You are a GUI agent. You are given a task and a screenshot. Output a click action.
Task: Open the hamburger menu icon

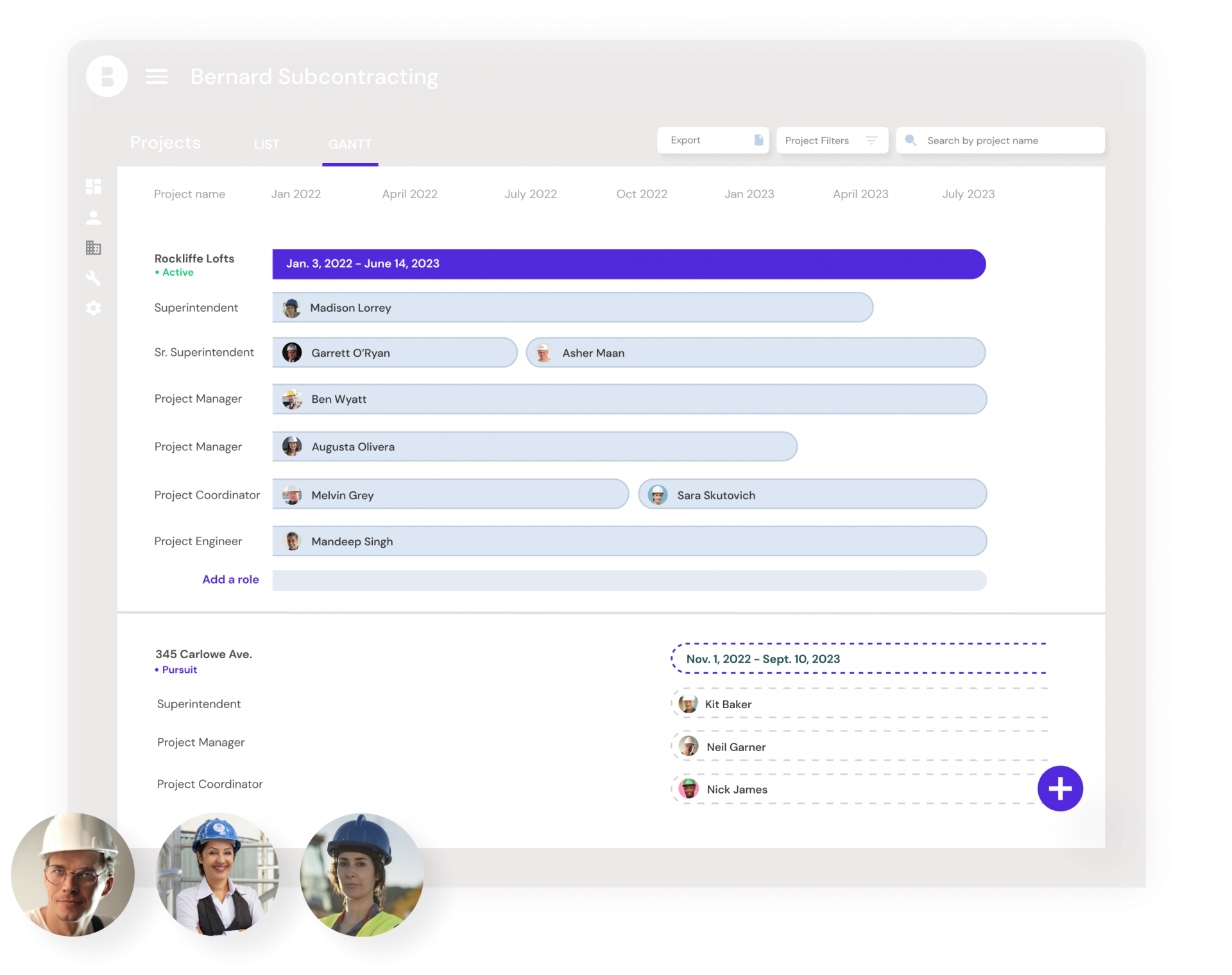pos(156,77)
